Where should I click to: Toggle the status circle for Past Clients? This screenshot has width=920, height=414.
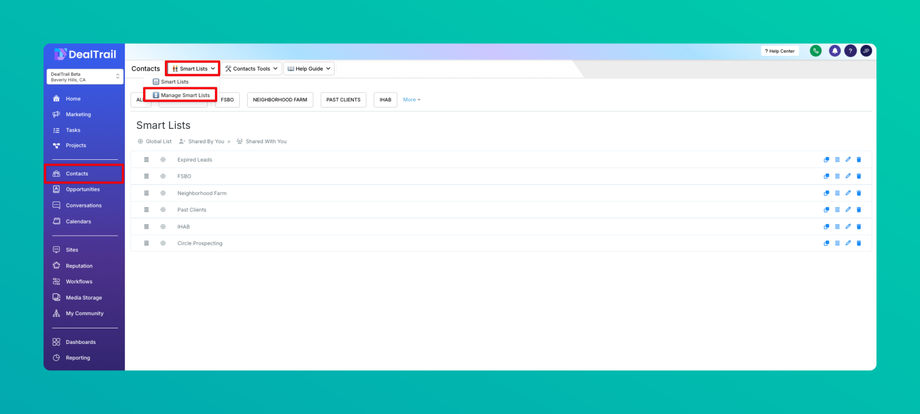[163, 209]
